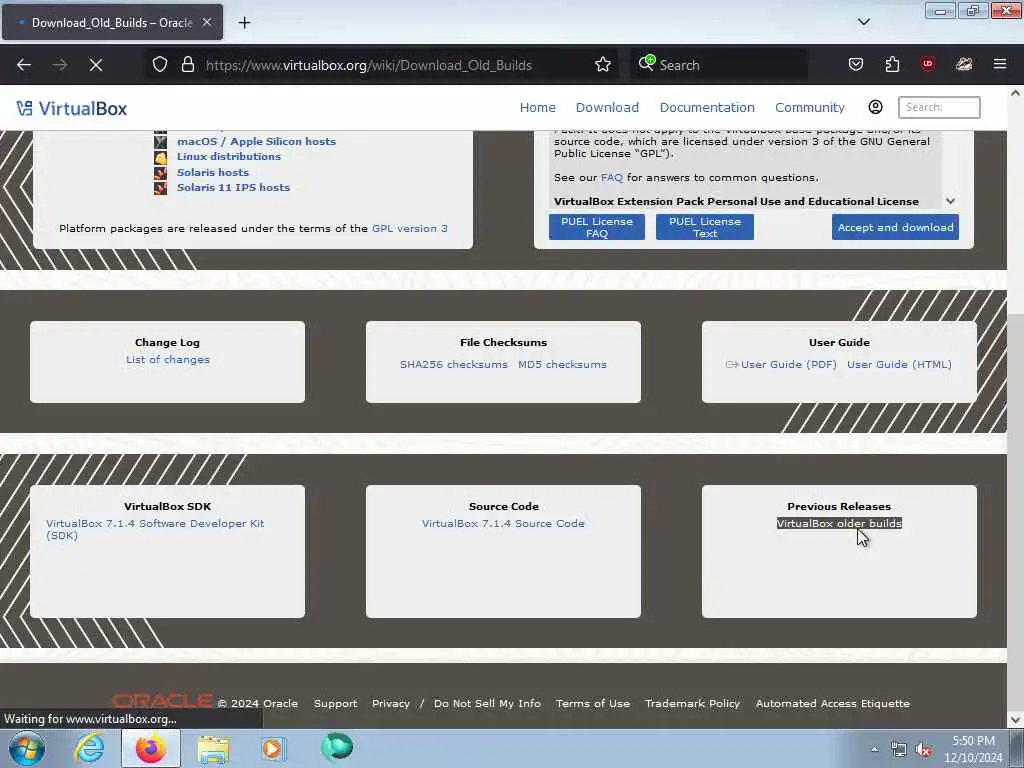The width and height of the screenshot is (1024, 768).
Task: Open Solaris 11 IPS hosts link
Action: (x=233, y=187)
